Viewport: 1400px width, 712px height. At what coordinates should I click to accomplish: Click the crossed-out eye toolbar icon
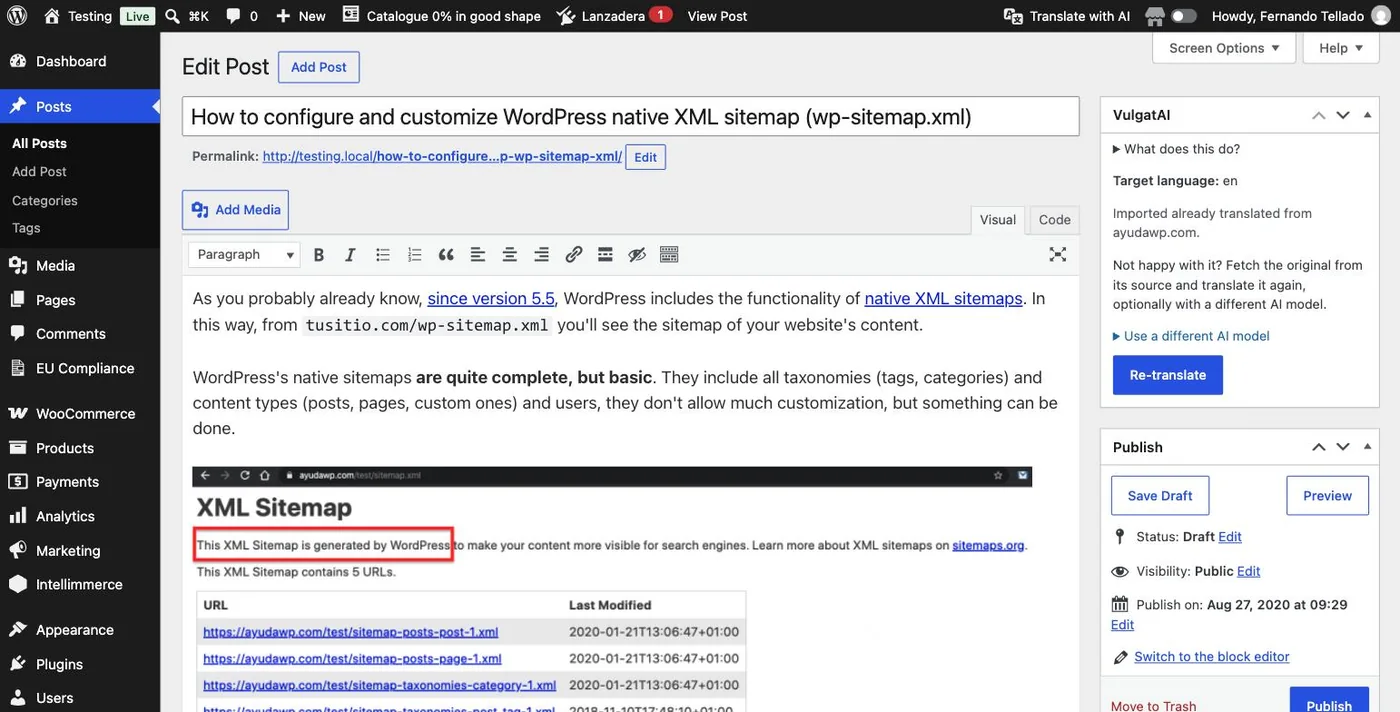pos(637,255)
